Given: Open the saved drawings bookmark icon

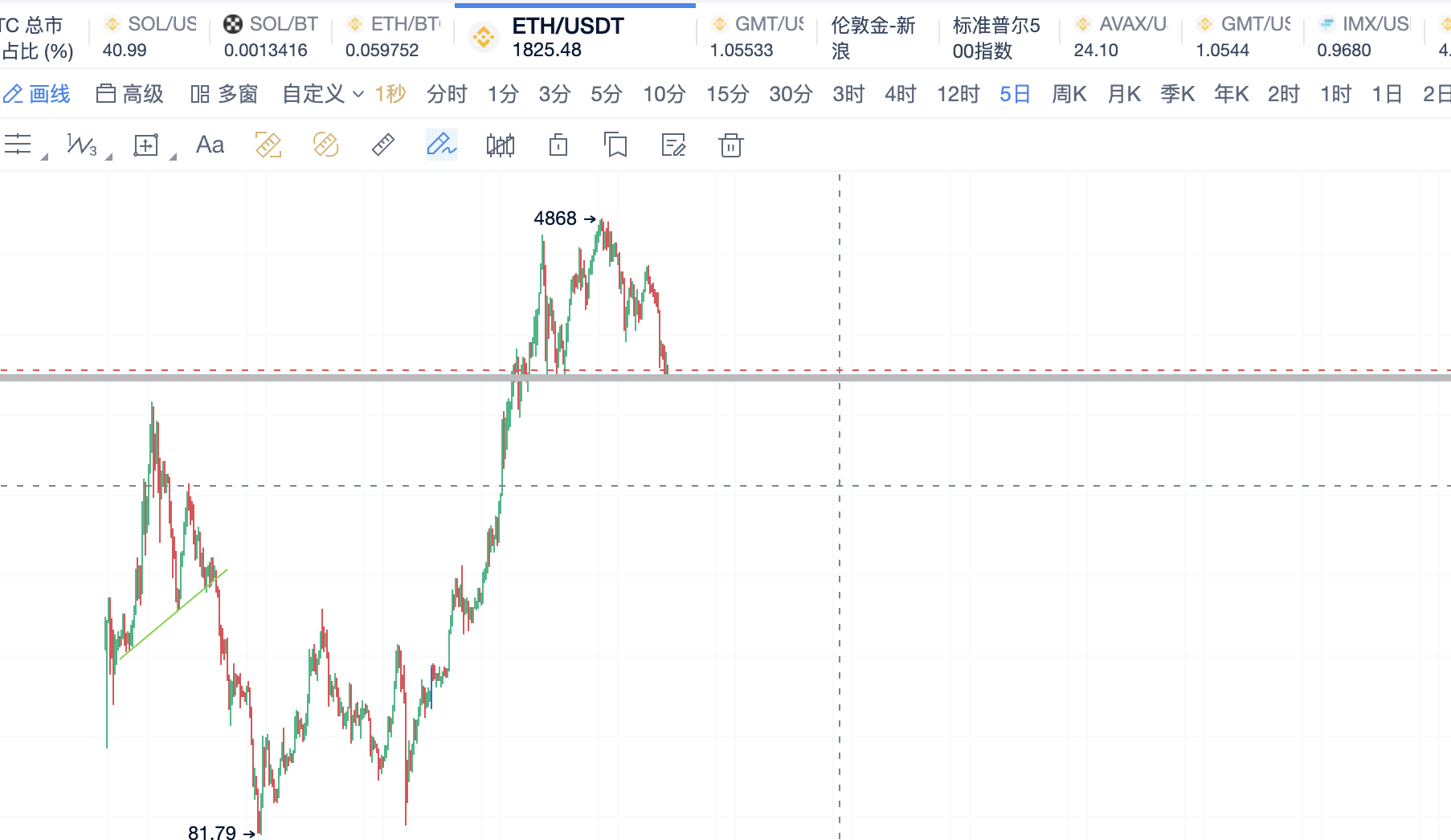Looking at the screenshot, I should point(615,145).
